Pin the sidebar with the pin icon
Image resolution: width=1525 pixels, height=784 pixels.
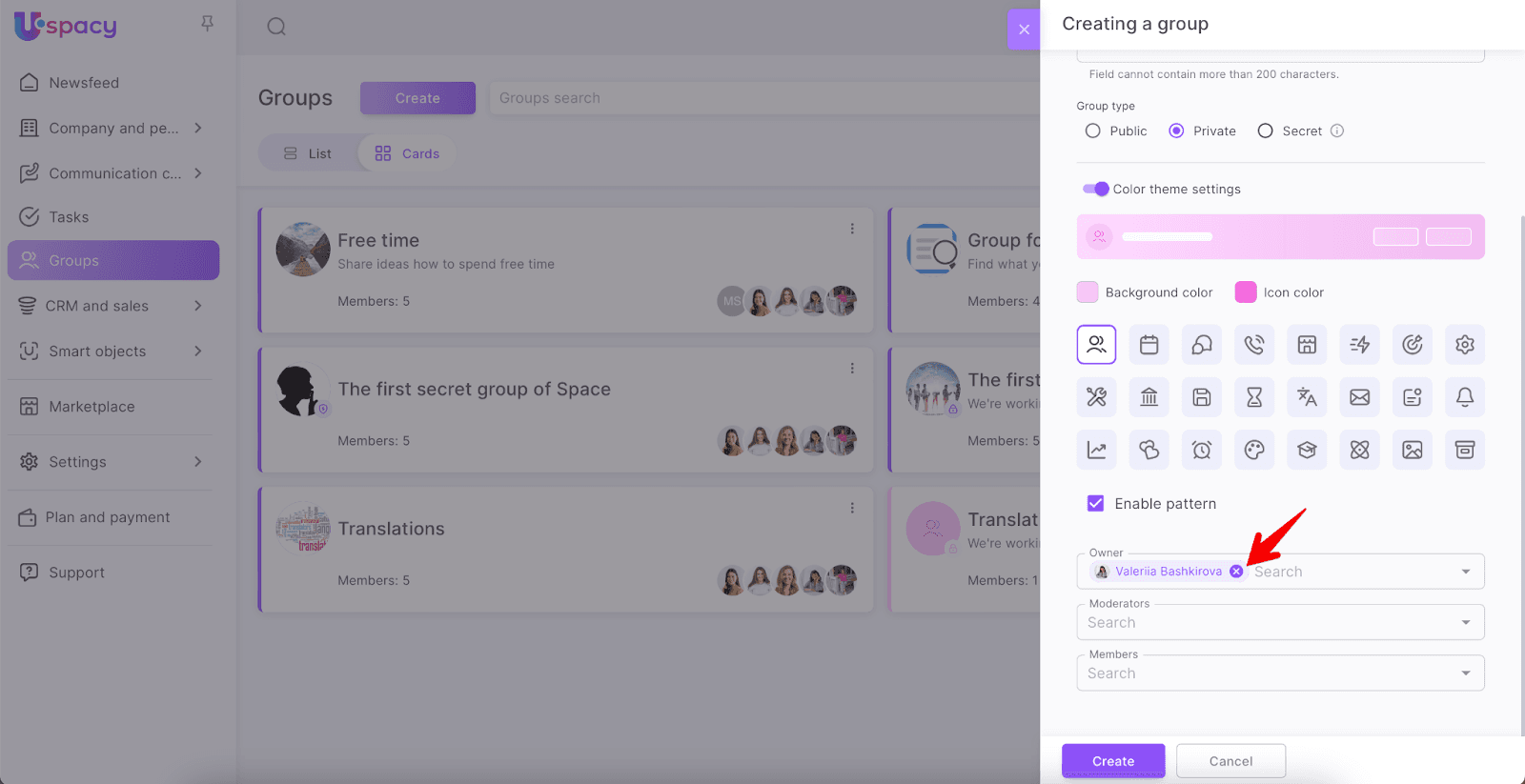pos(207,24)
